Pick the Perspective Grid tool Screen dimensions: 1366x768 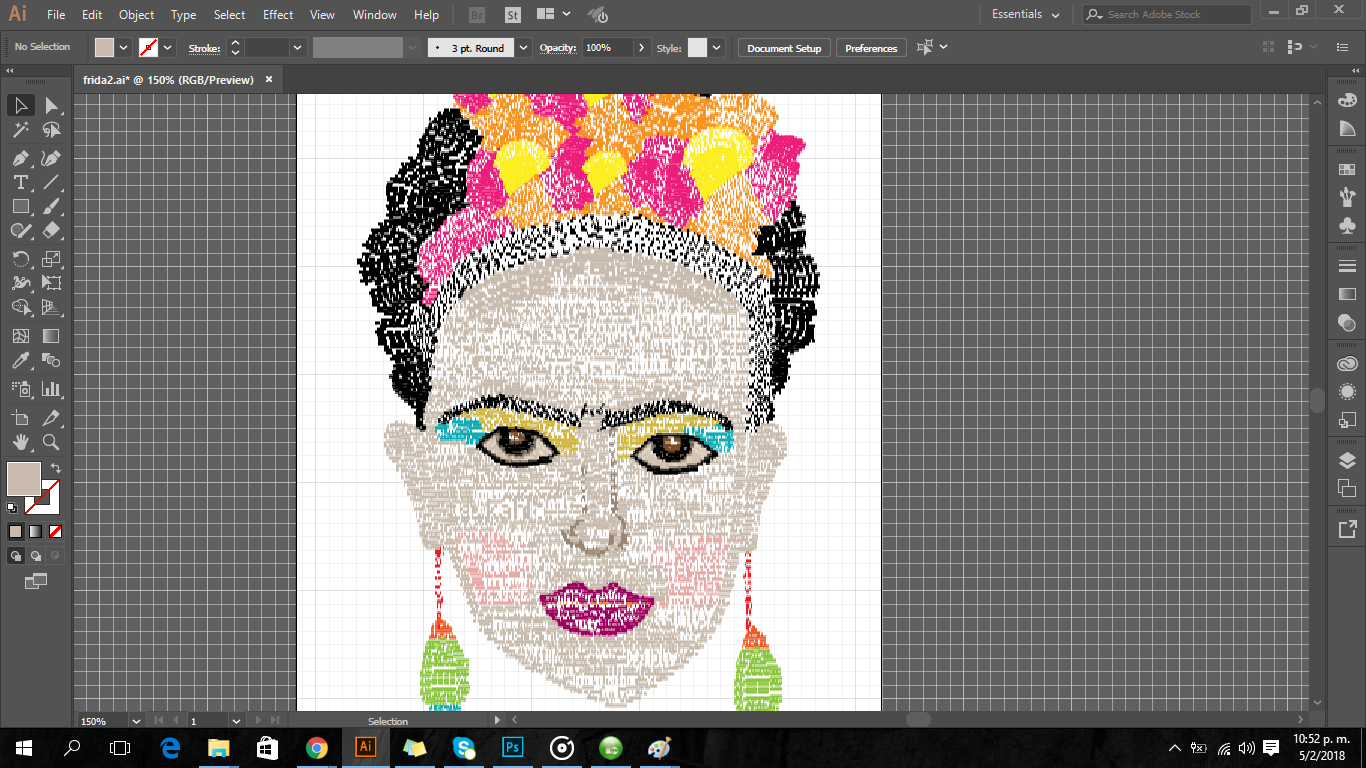pos(51,308)
